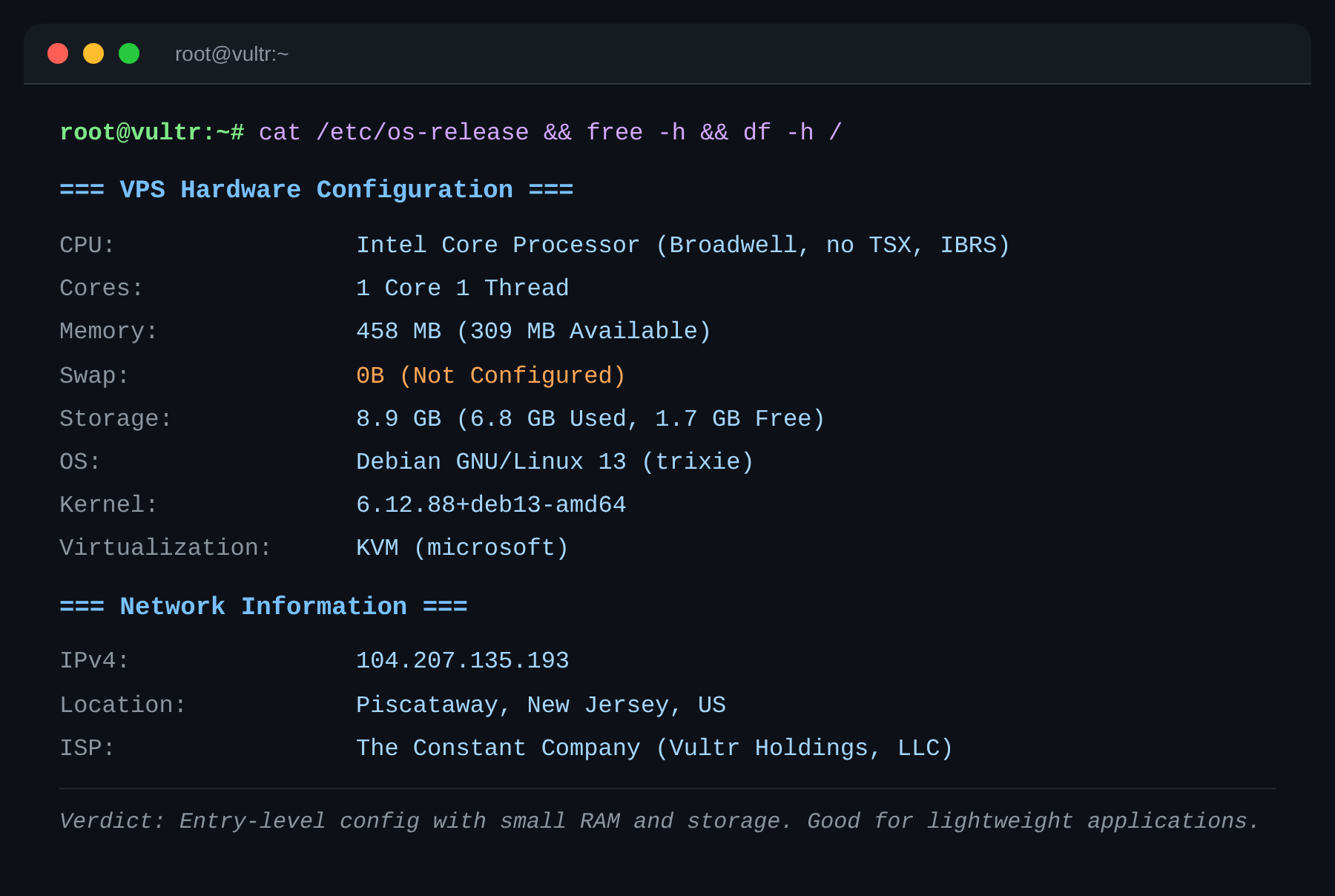The width and height of the screenshot is (1335, 896).
Task: Click the Verdict line at the bottom
Action: [x=659, y=821]
